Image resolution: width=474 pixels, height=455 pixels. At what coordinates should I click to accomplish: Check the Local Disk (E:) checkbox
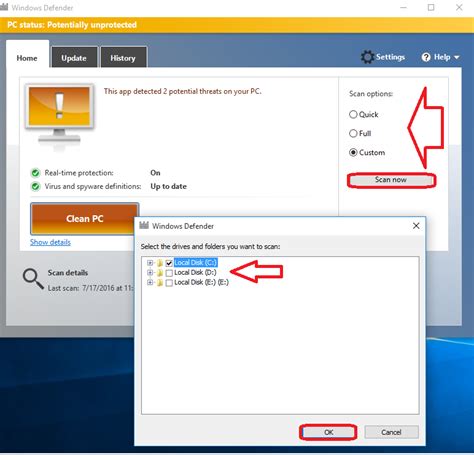(169, 283)
